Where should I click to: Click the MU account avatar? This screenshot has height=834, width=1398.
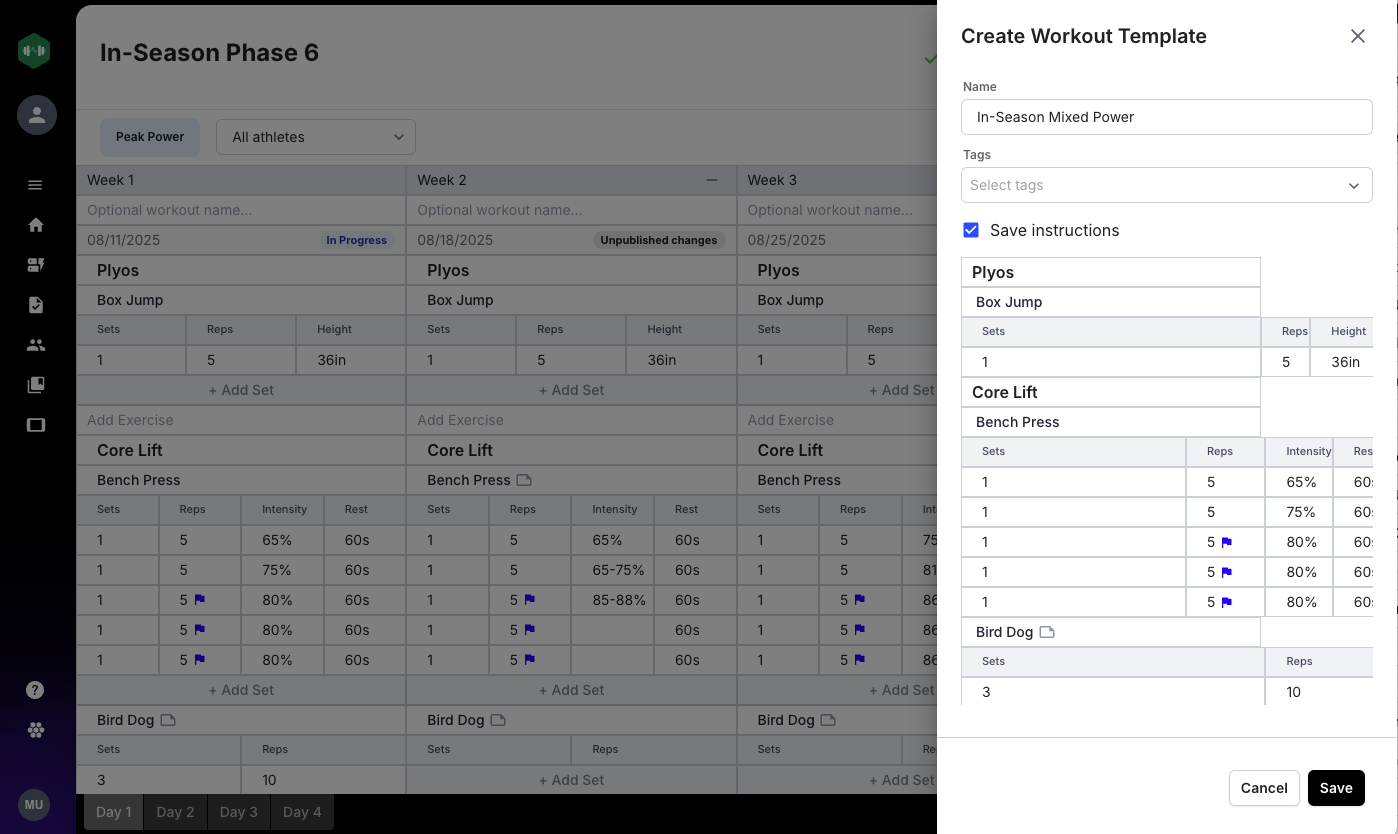(34, 805)
